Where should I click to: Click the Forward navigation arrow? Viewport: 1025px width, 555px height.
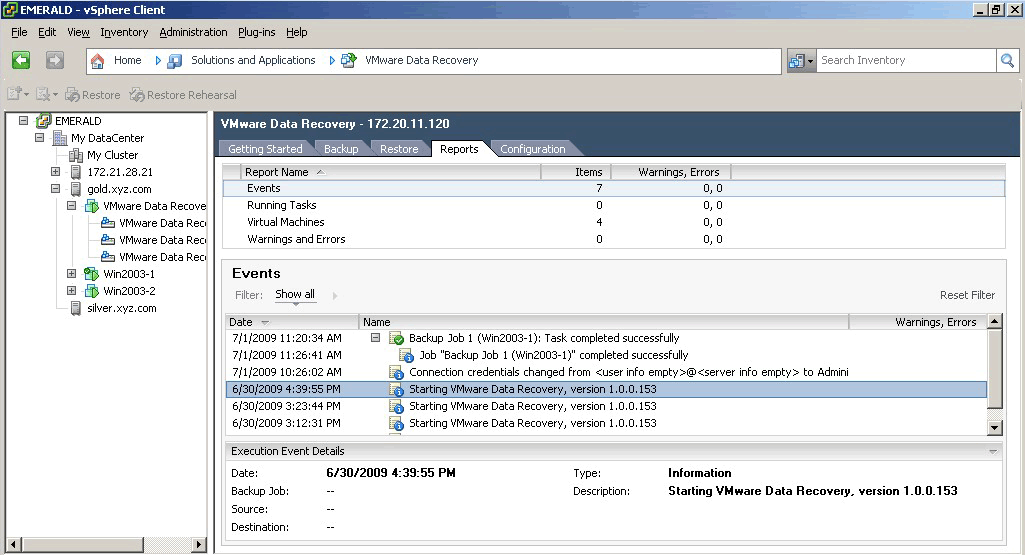pos(54,60)
